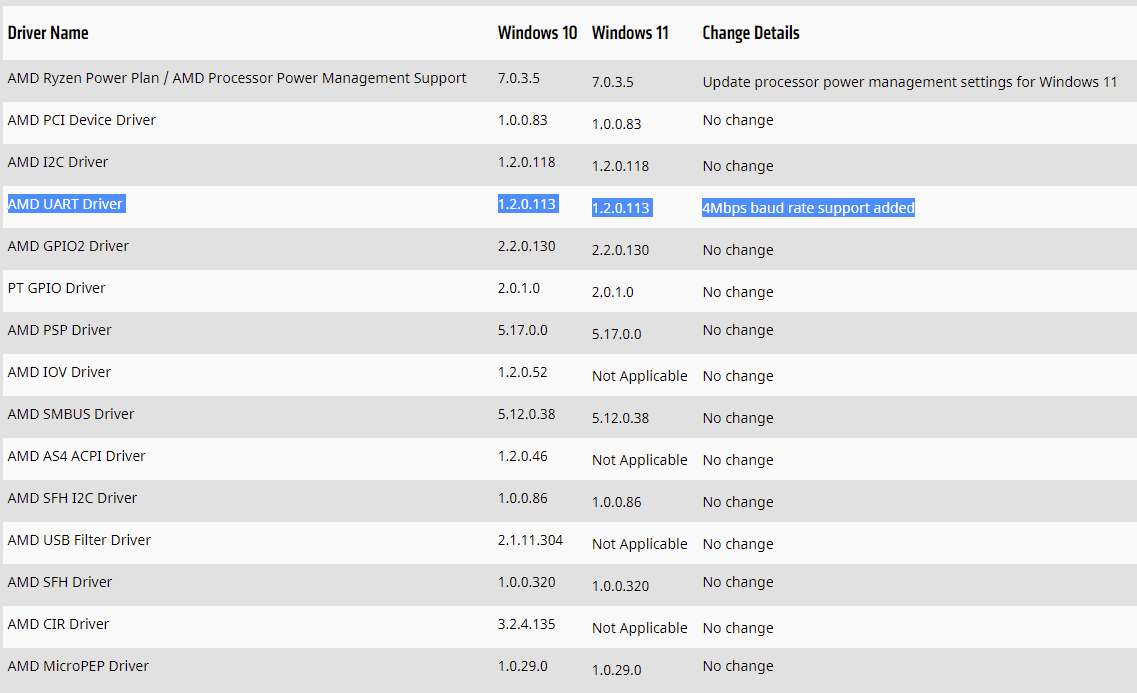Click Not Applicable in AMD CIR row
Viewport: 1137px width, 693px height.
click(x=640, y=628)
